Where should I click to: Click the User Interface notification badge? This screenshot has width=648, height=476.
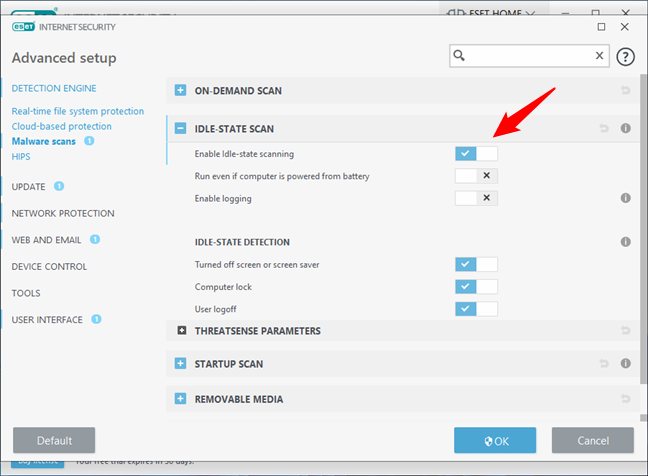tap(96, 319)
